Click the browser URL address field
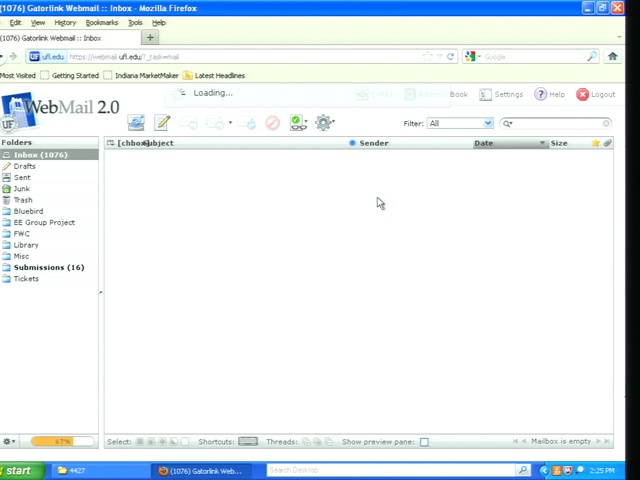 [x=245, y=57]
